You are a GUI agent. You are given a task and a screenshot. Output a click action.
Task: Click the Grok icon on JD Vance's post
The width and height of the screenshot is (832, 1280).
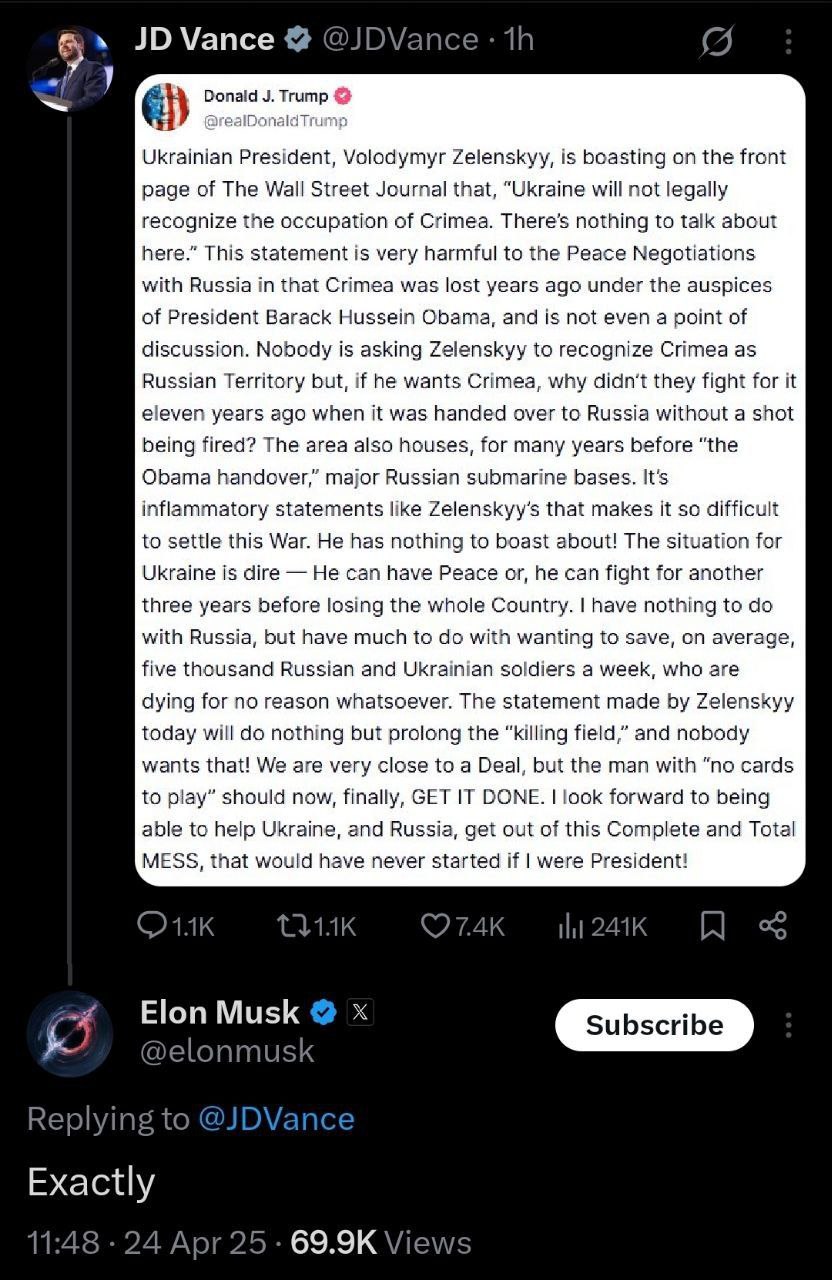717,41
